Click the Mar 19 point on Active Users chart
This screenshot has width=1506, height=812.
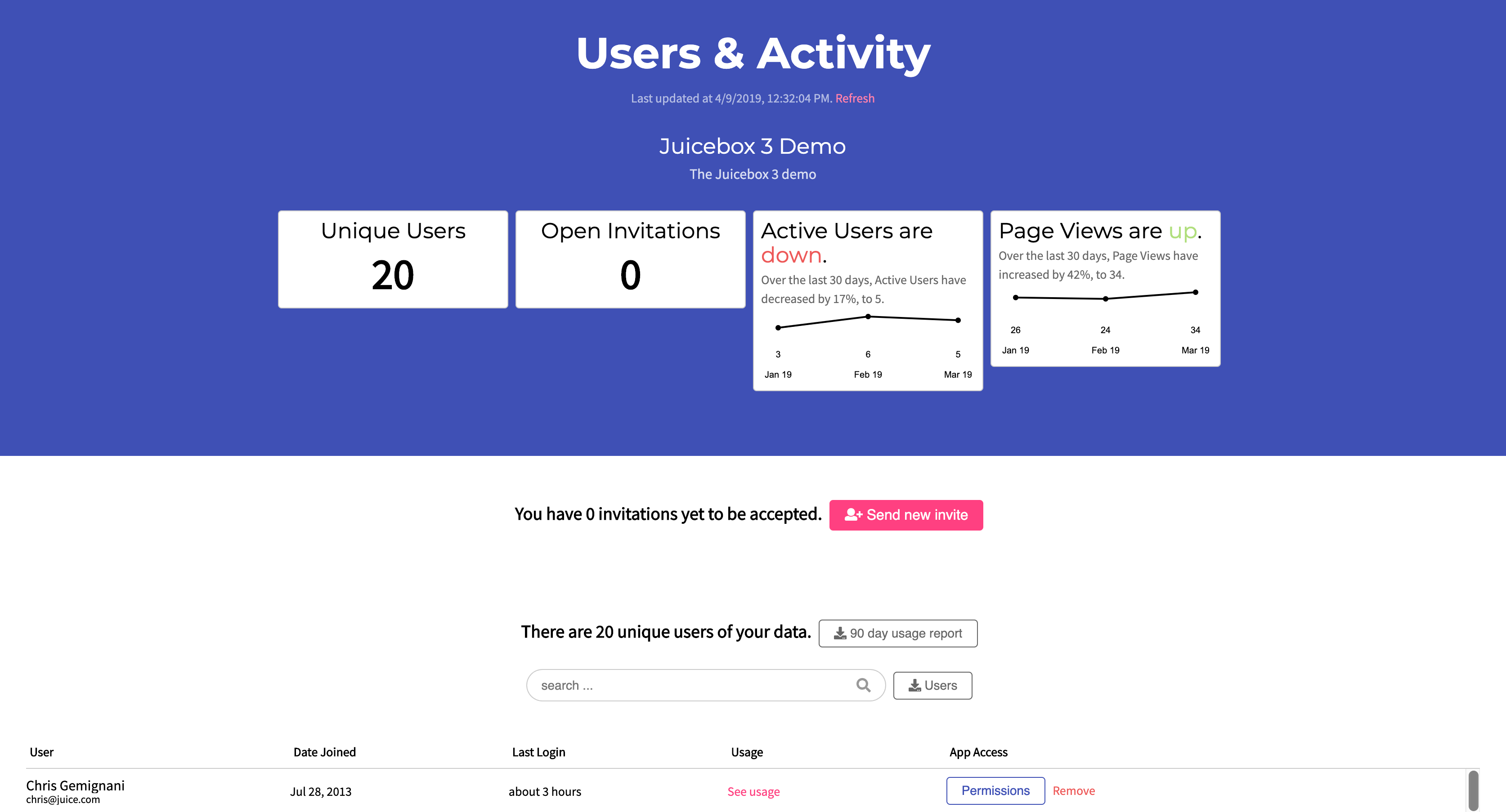958,320
